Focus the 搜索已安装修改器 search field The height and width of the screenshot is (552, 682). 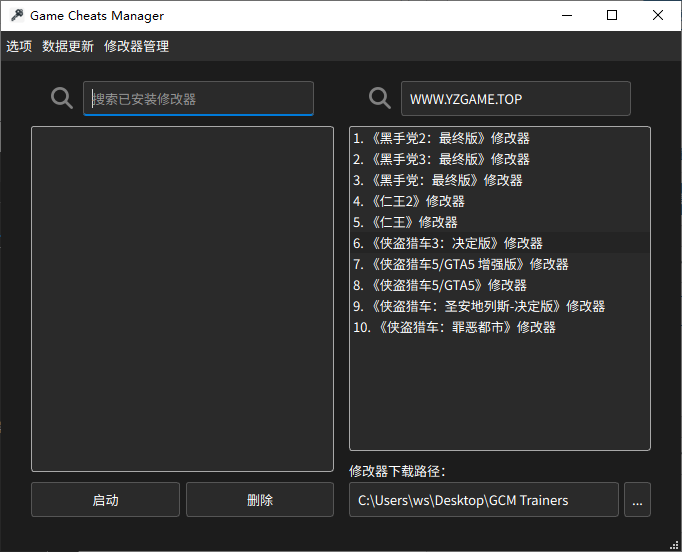[x=198, y=99]
